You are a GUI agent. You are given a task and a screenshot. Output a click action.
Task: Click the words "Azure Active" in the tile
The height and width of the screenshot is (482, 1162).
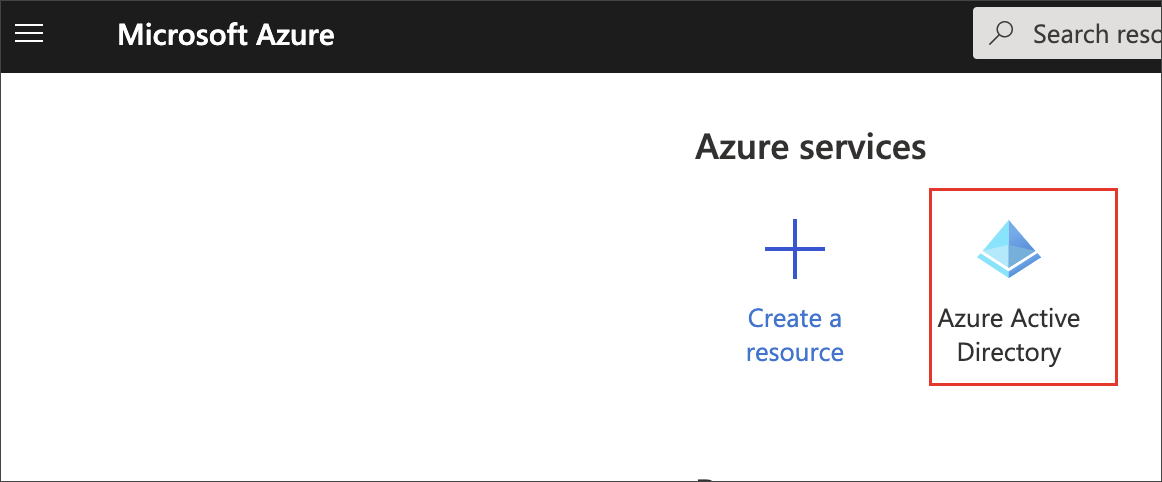pyautogui.click(x=1008, y=318)
